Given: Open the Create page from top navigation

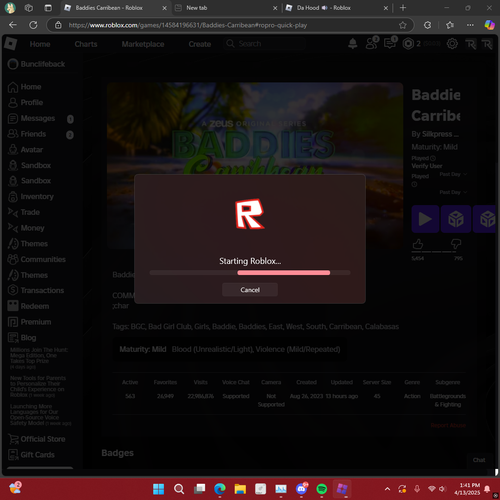Looking at the screenshot, I should (x=199, y=44).
